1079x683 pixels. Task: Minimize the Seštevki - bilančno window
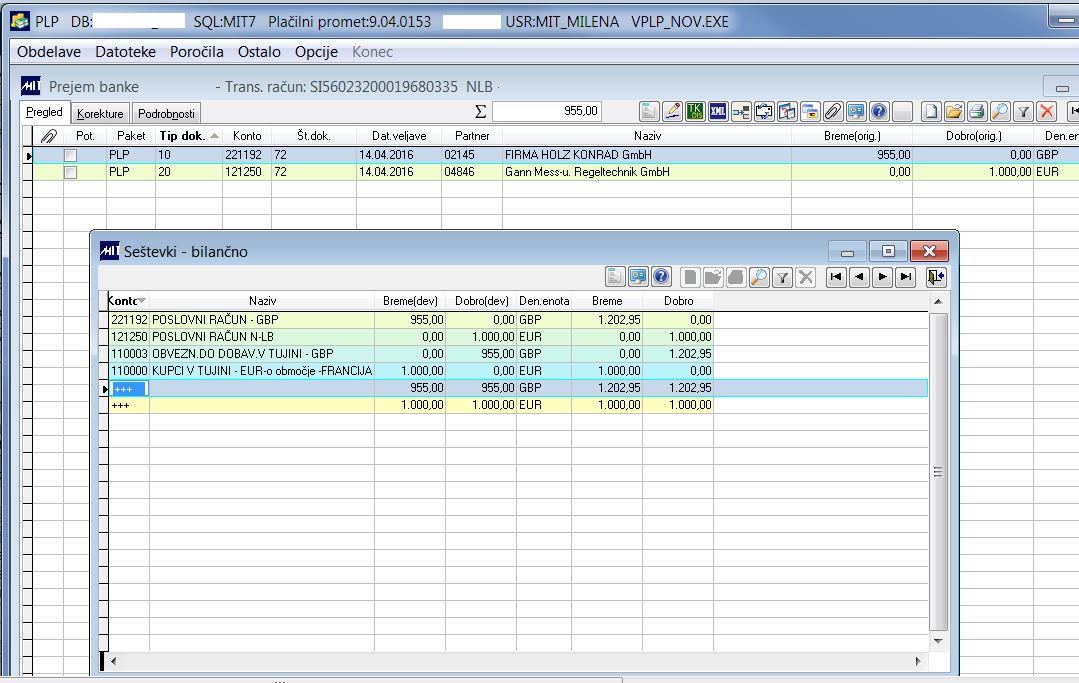(x=847, y=251)
